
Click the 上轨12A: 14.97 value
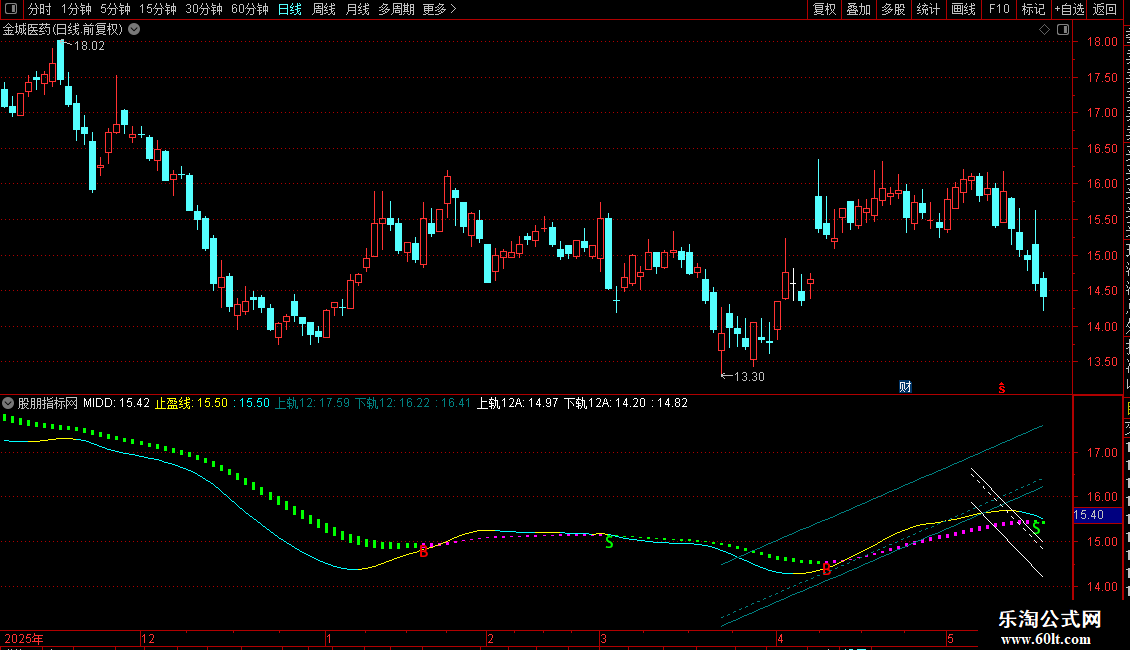pos(517,404)
